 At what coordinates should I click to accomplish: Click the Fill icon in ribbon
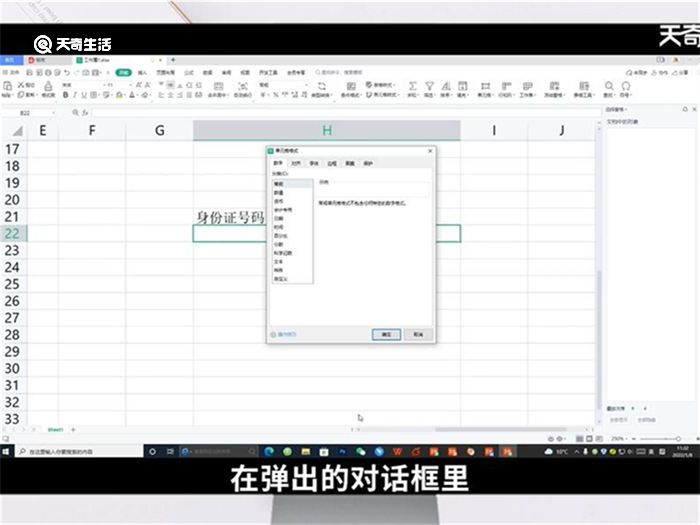click(x=462, y=86)
